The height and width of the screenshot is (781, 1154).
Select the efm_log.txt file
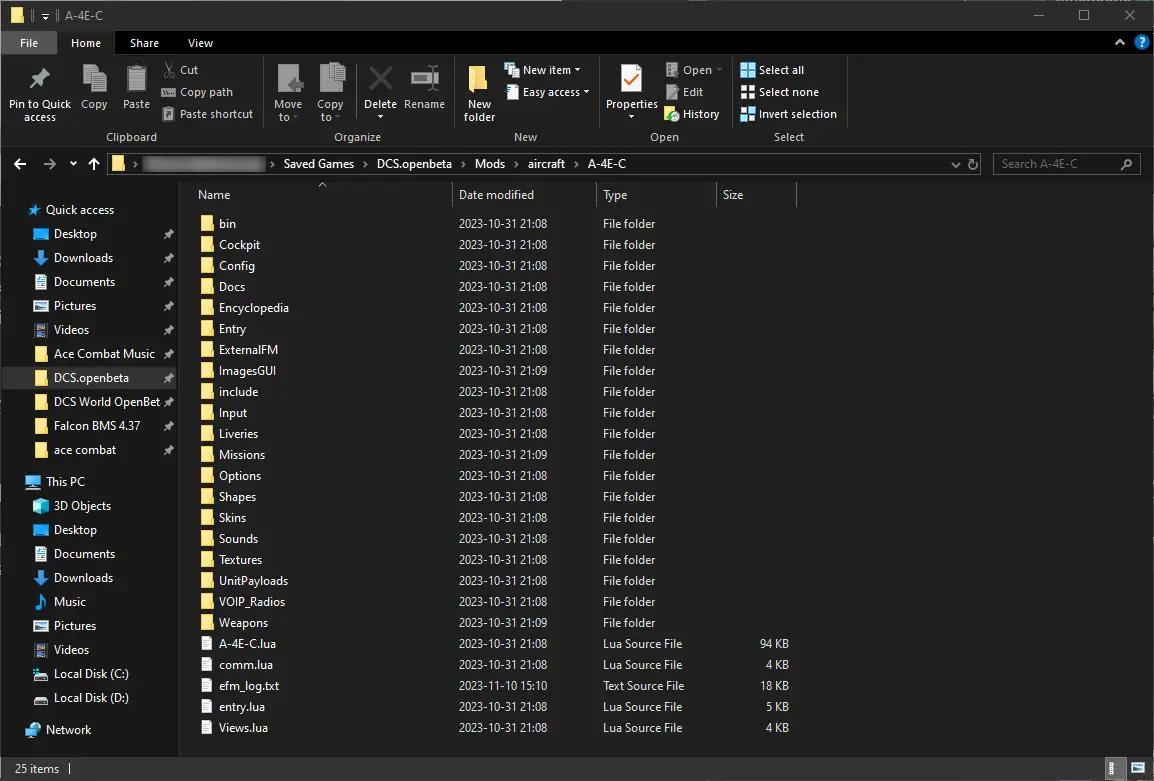pyautogui.click(x=249, y=686)
